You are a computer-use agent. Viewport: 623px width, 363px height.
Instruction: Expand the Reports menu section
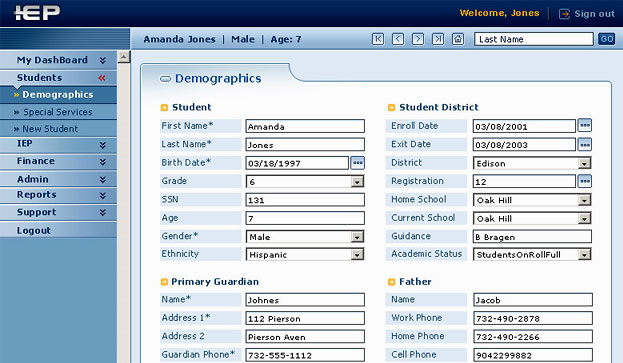pos(103,195)
